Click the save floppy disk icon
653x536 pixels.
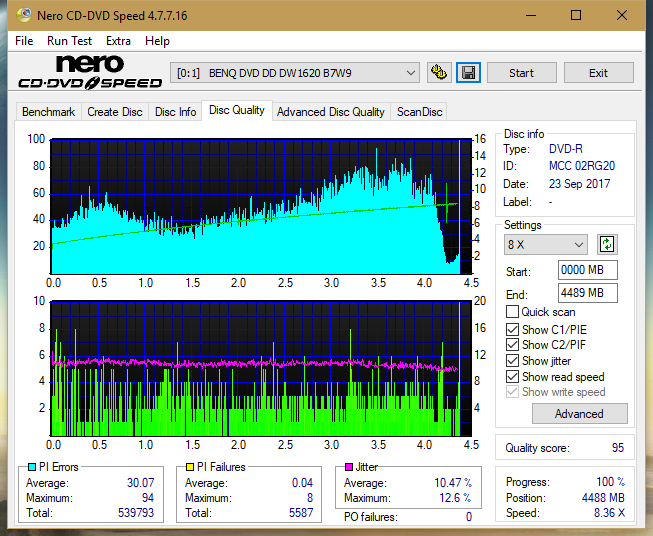point(469,73)
